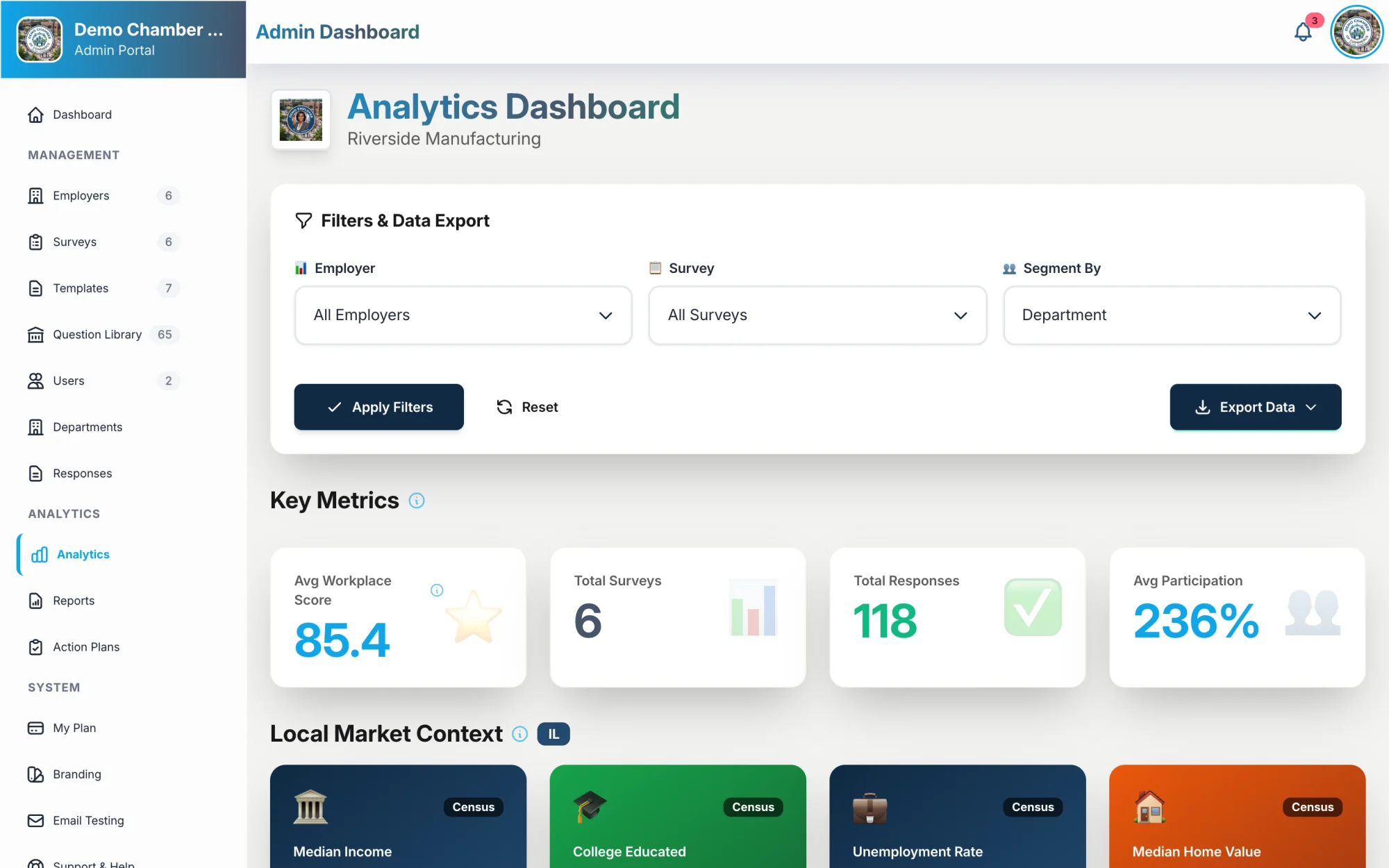Open Surveys menu item

pyautogui.click(x=74, y=242)
